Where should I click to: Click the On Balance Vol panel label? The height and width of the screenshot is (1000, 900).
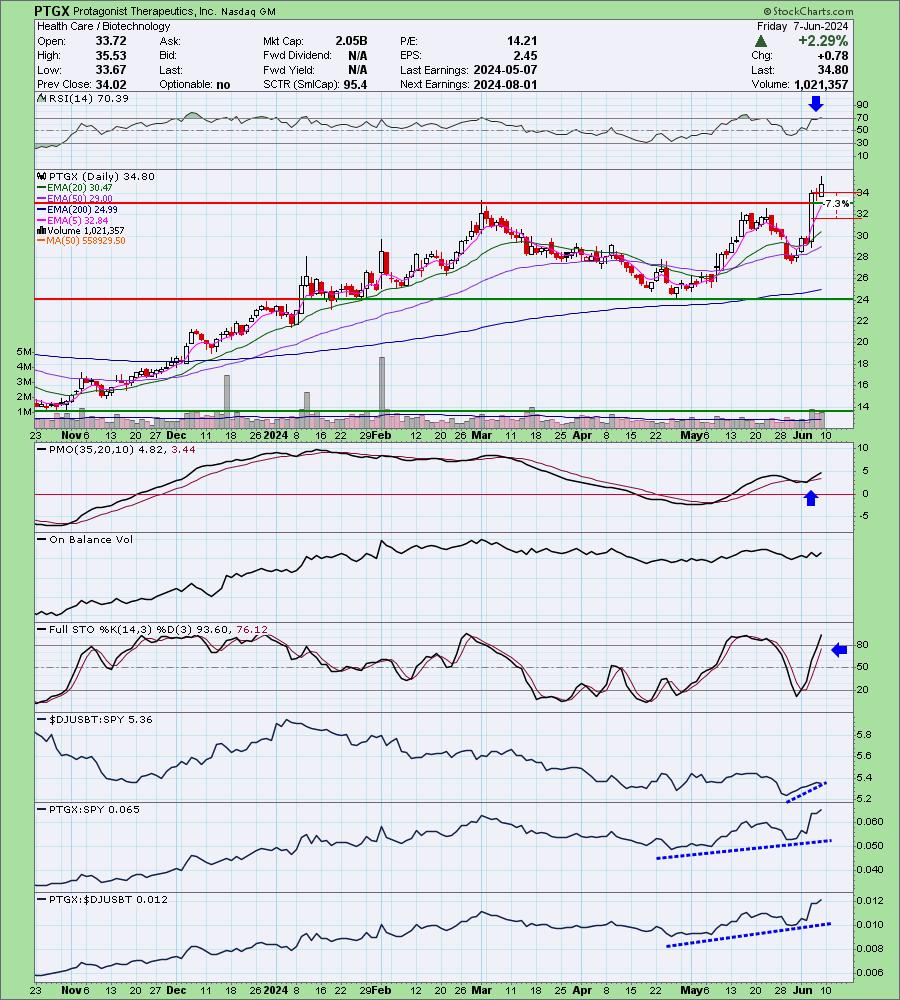point(91,540)
